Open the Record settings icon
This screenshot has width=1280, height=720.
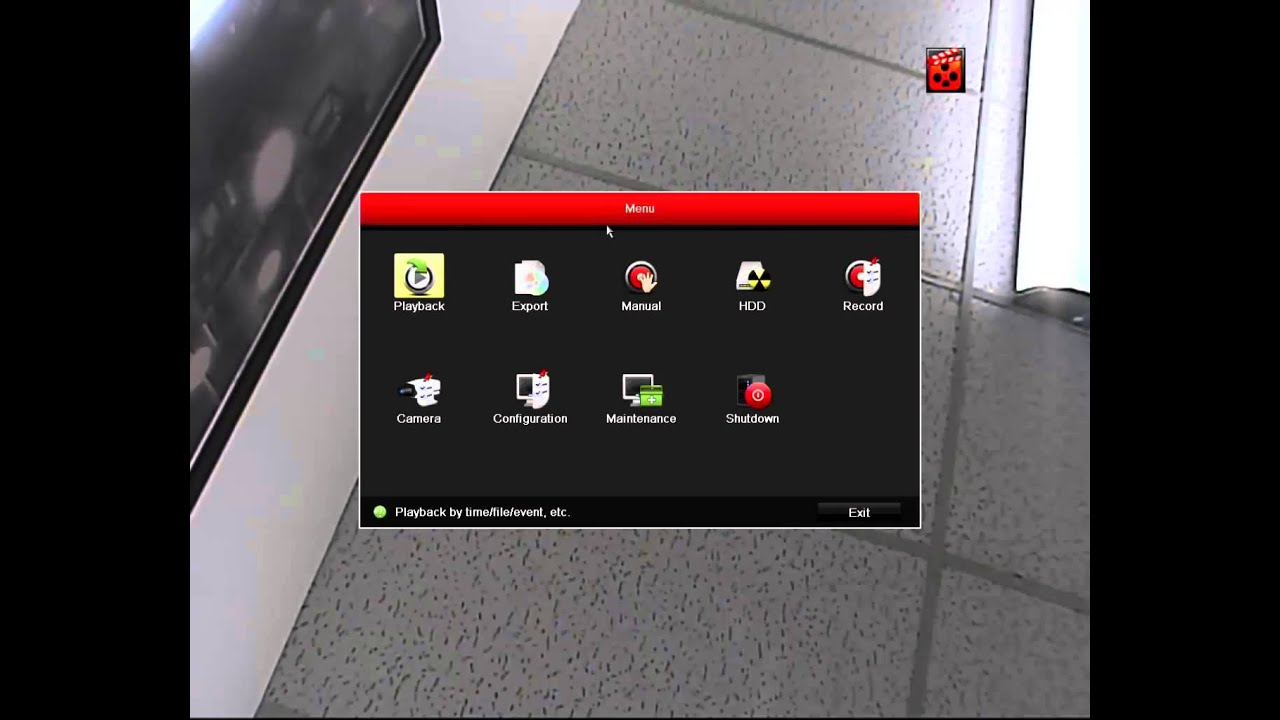point(863,277)
